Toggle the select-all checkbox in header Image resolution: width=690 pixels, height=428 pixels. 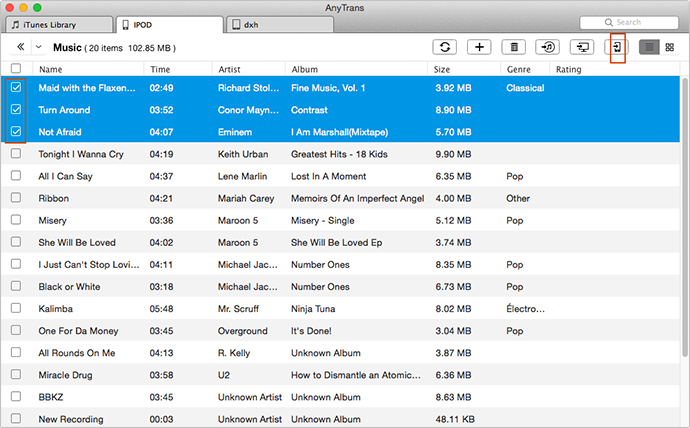16,68
